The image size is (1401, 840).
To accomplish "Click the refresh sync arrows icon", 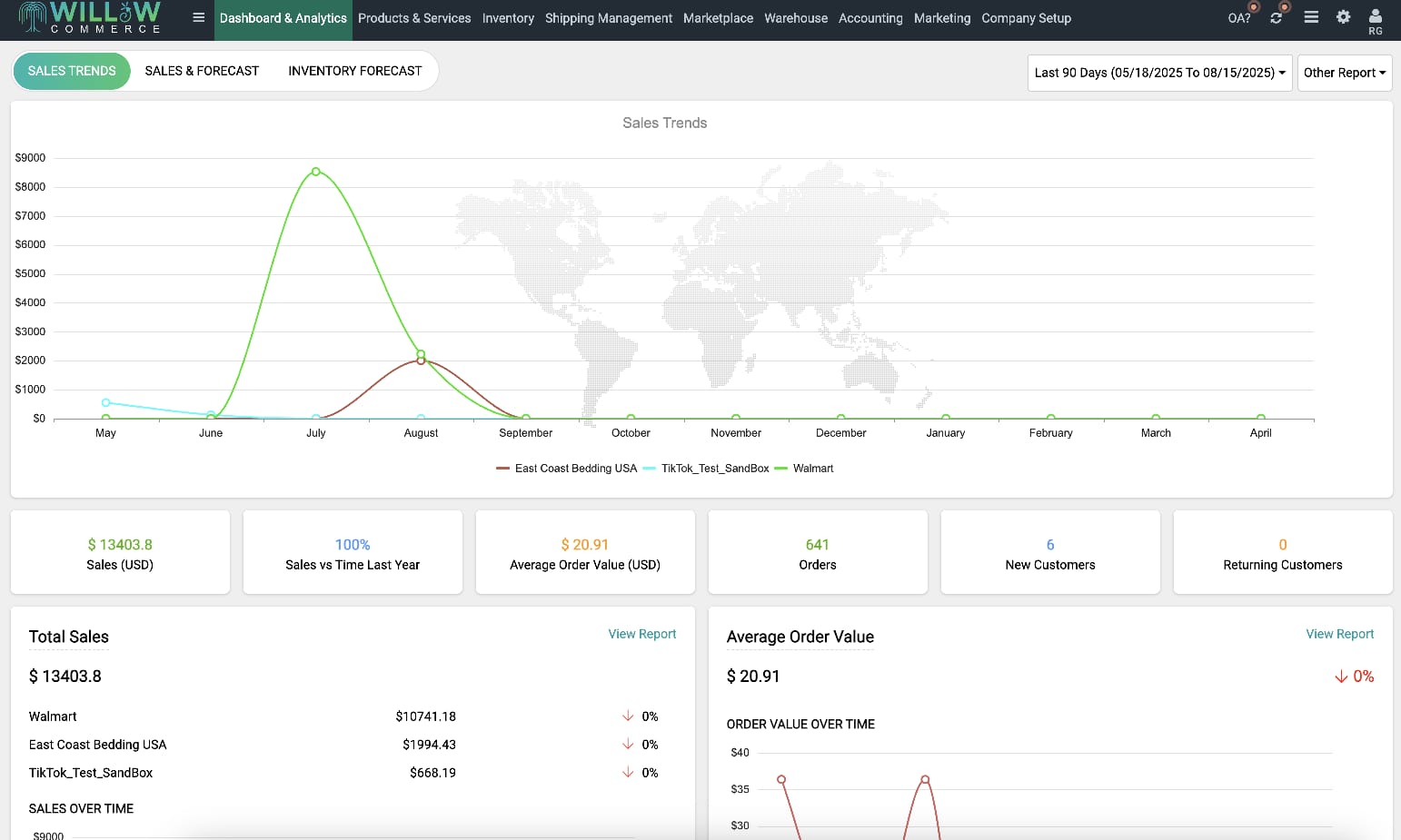I will [x=1276, y=18].
